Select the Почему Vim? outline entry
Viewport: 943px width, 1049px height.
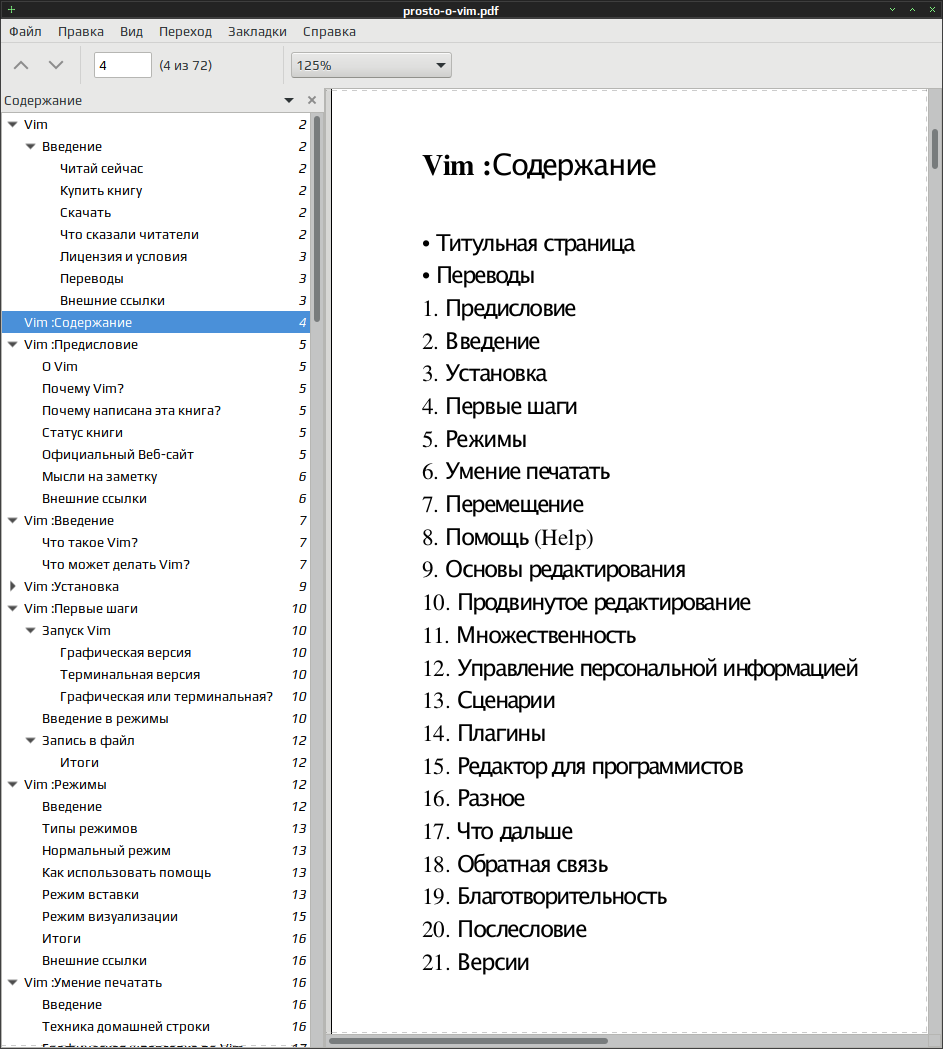(x=83, y=389)
